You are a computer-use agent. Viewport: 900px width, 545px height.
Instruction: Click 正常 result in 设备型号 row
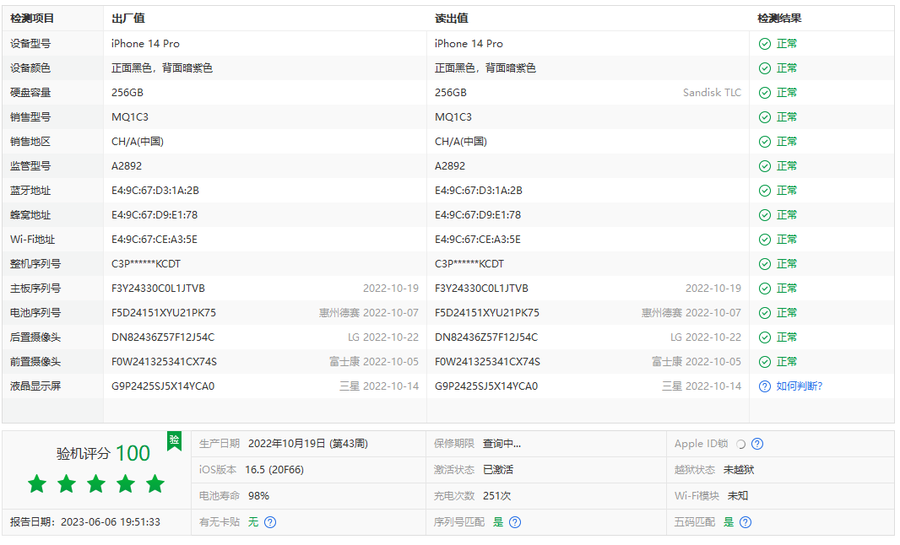tap(786, 44)
